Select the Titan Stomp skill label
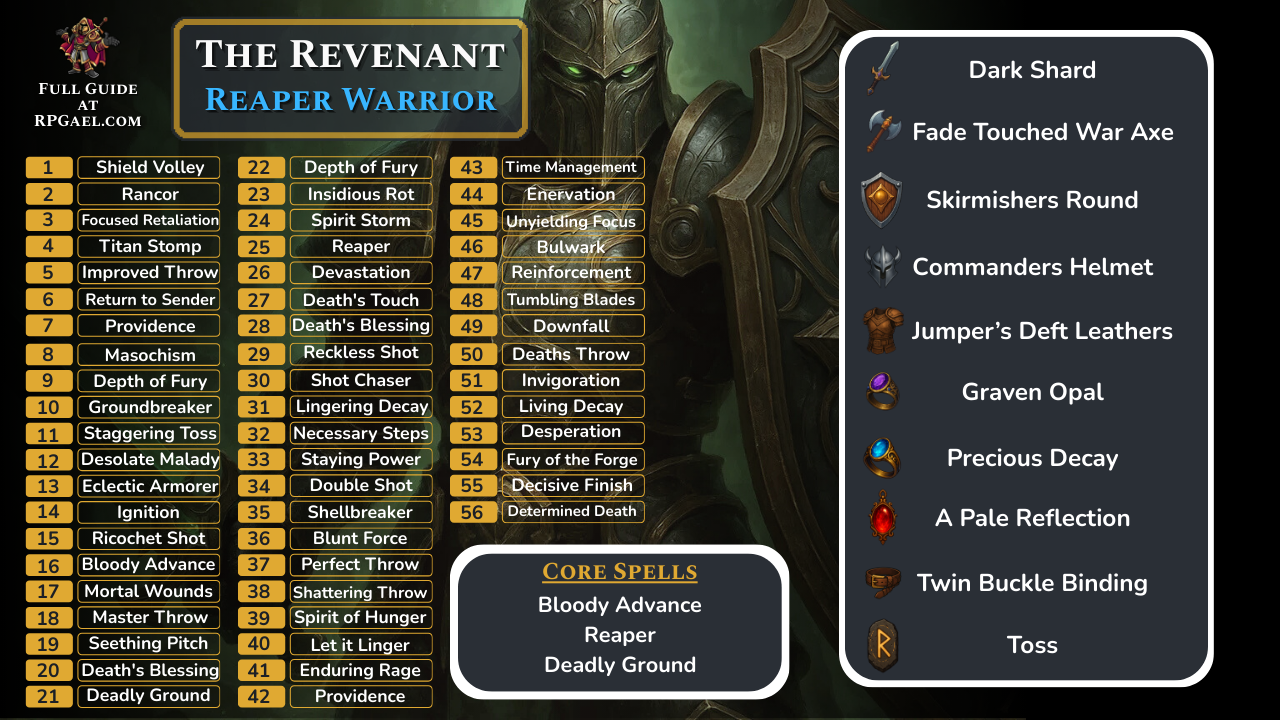Screen dimensions: 1280x720 pos(149,246)
